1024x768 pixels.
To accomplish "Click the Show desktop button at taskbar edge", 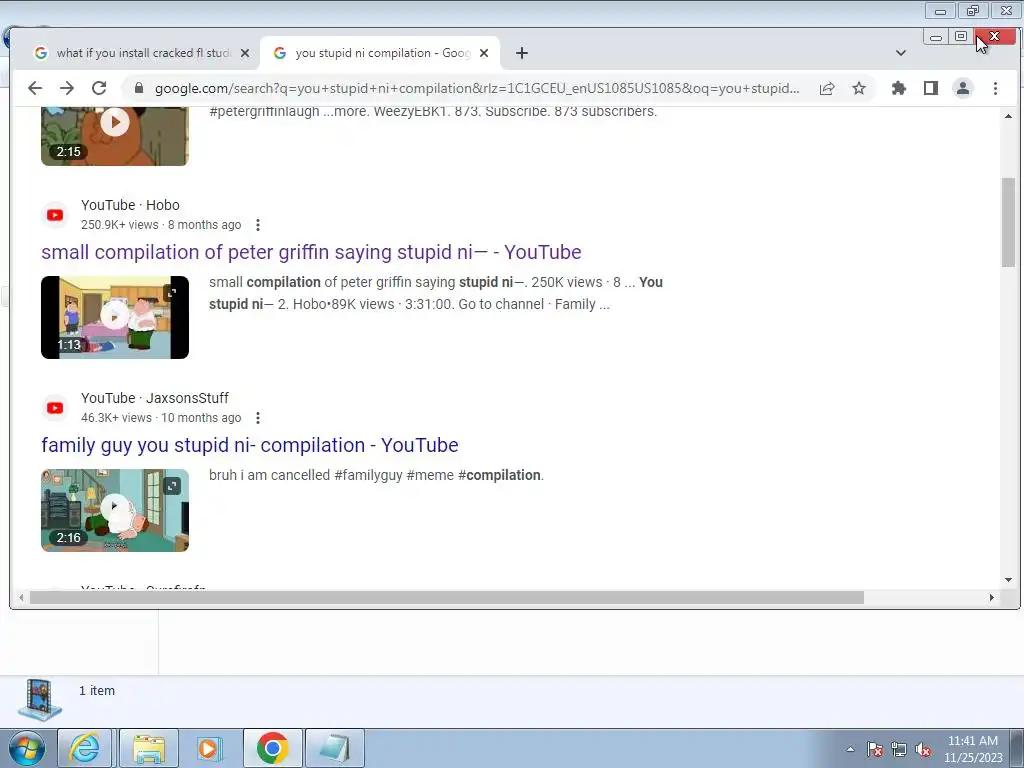I will [x=1017, y=748].
